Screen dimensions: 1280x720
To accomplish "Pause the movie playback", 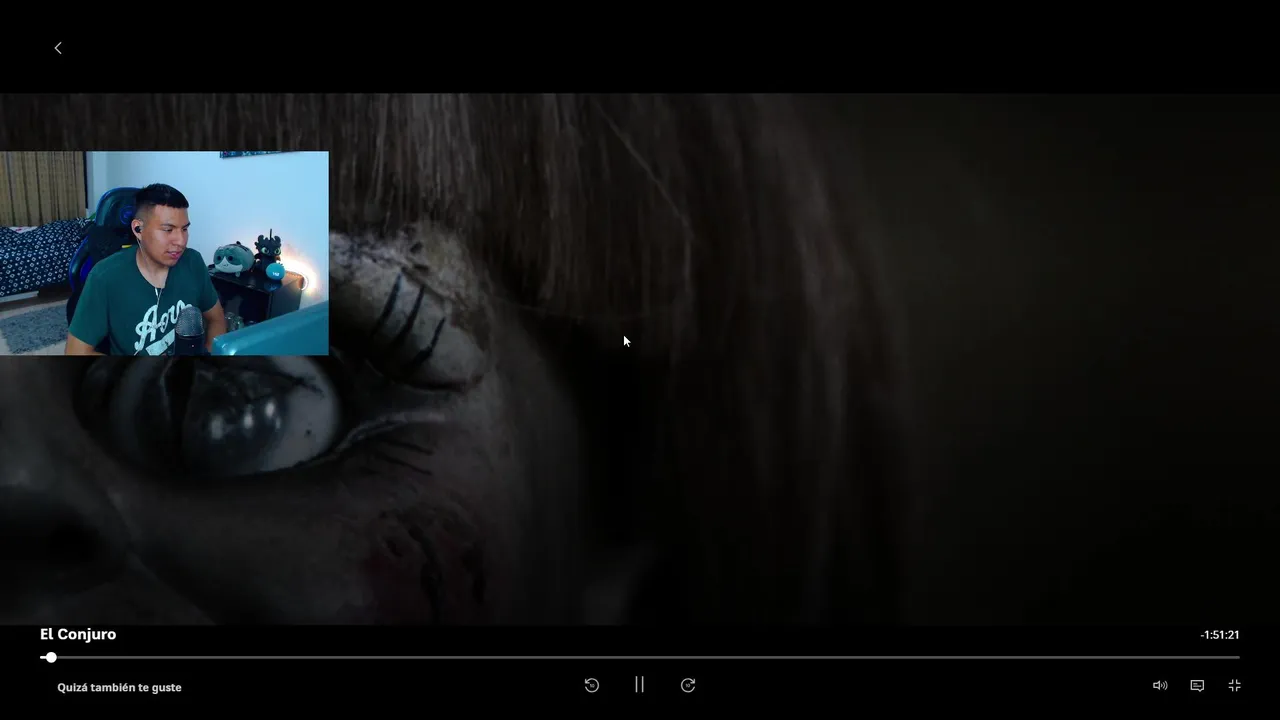I will (x=639, y=685).
